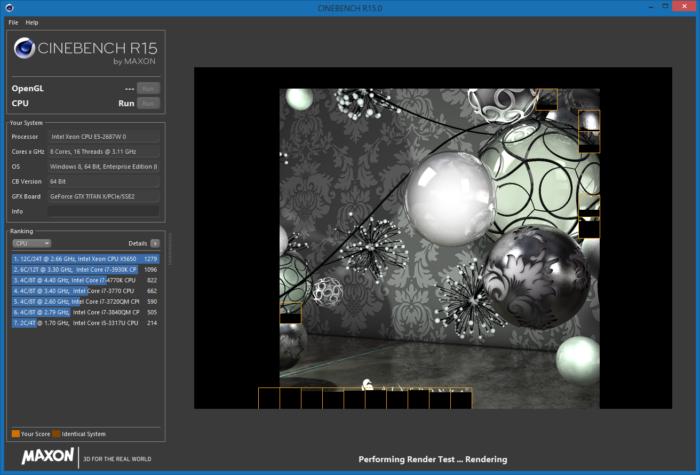
Task: Click the CB Version field 64 Bit
Action: (104, 182)
